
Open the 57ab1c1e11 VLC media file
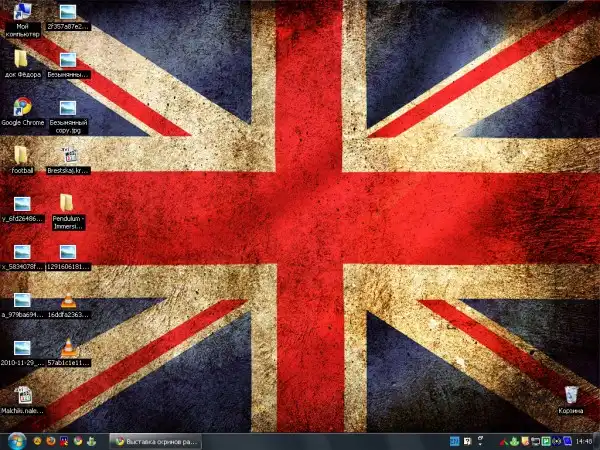tap(68, 348)
